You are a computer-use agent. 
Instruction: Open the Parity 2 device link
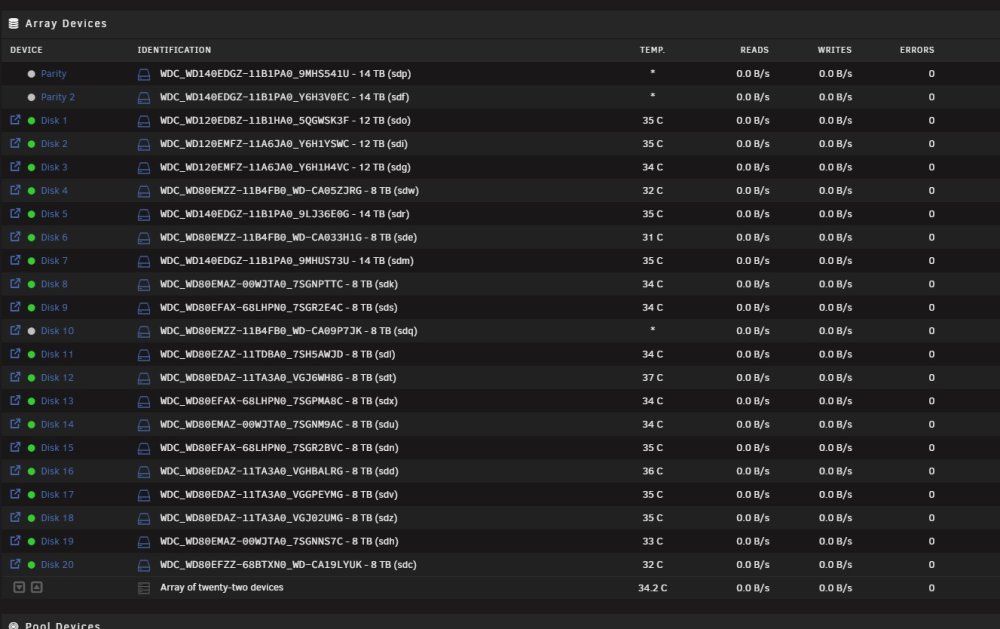tap(58, 97)
